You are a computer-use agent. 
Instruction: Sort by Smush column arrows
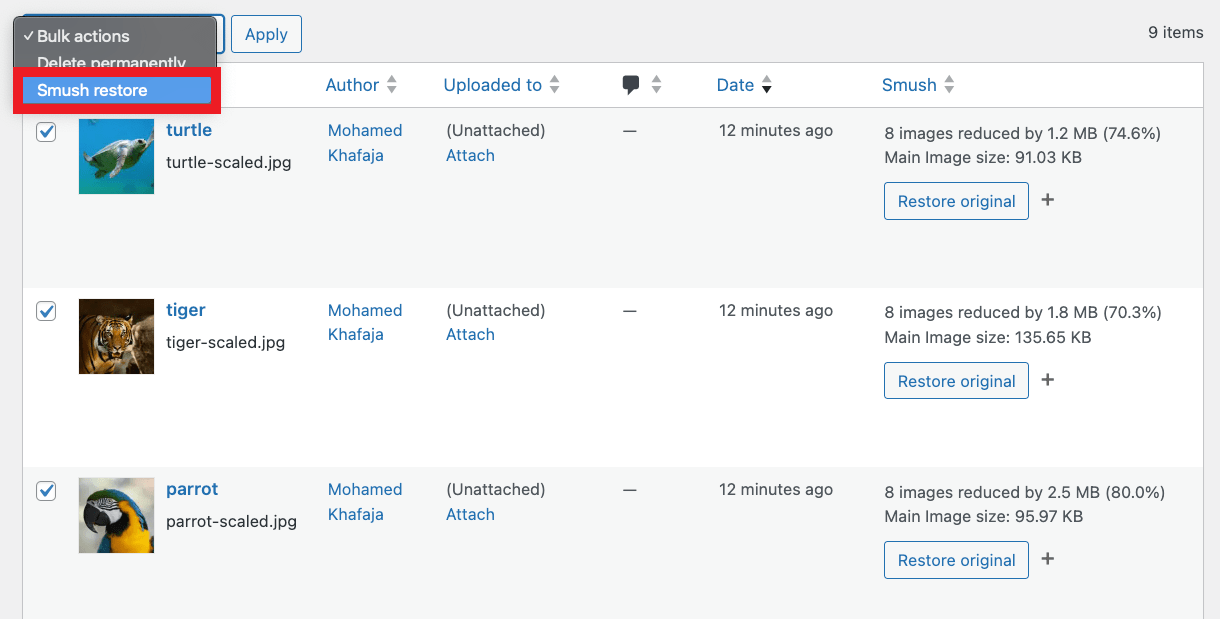coord(949,85)
